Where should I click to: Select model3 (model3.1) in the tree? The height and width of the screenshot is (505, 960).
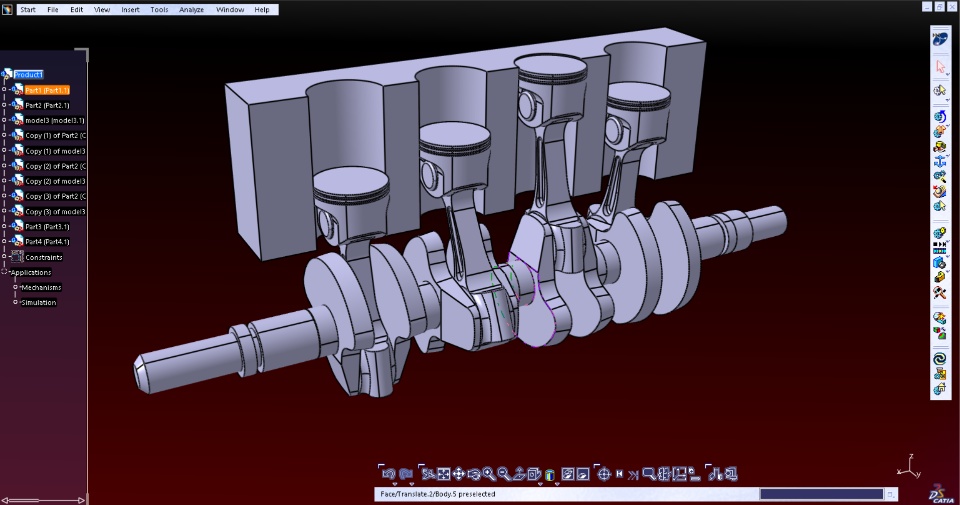(x=54, y=120)
